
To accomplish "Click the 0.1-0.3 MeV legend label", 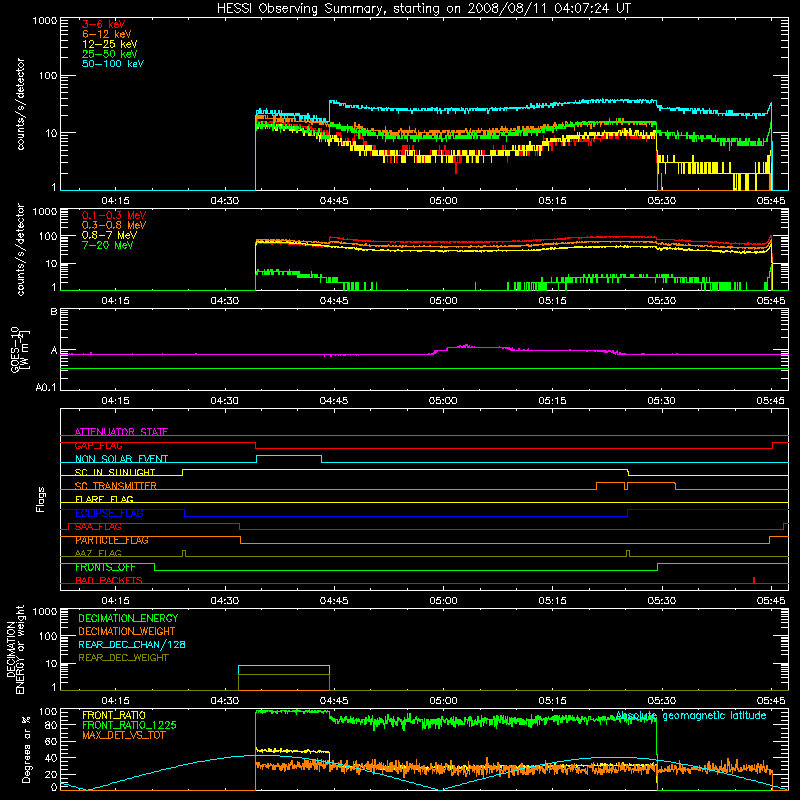I will [114, 215].
